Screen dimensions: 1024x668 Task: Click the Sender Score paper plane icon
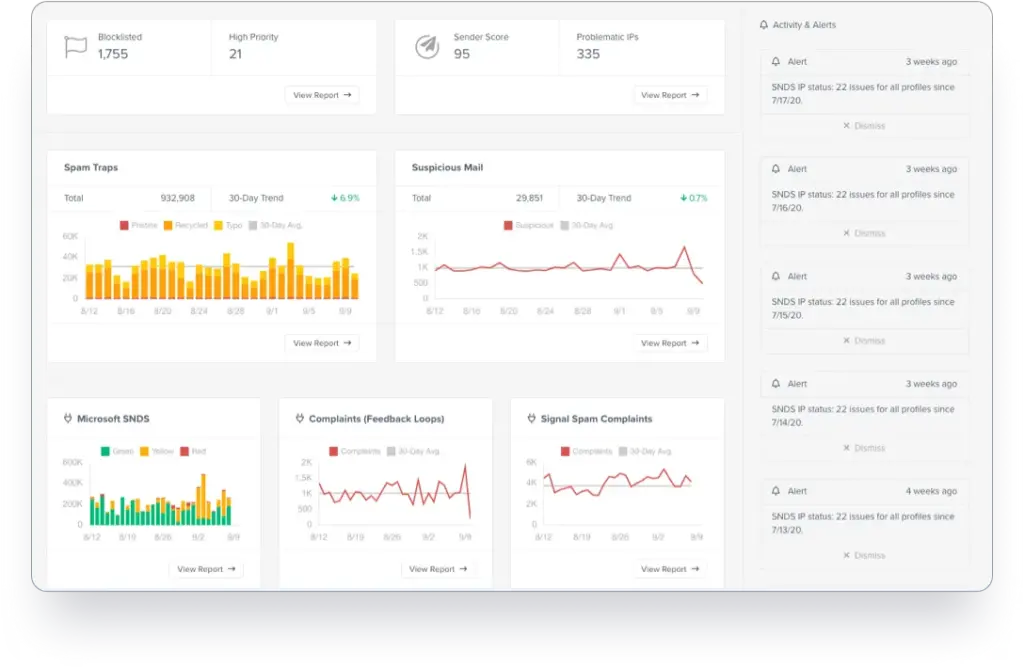(426, 46)
